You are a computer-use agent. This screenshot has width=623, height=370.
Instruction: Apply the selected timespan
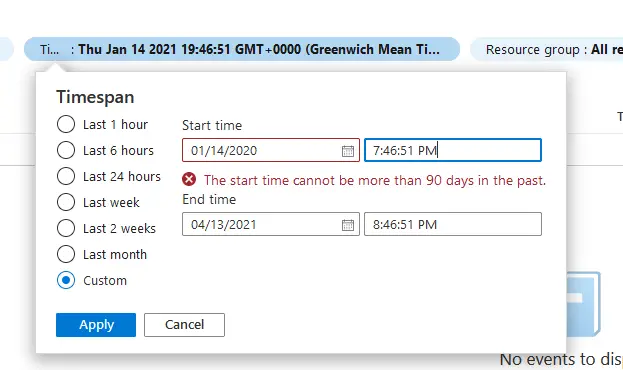click(96, 325)
